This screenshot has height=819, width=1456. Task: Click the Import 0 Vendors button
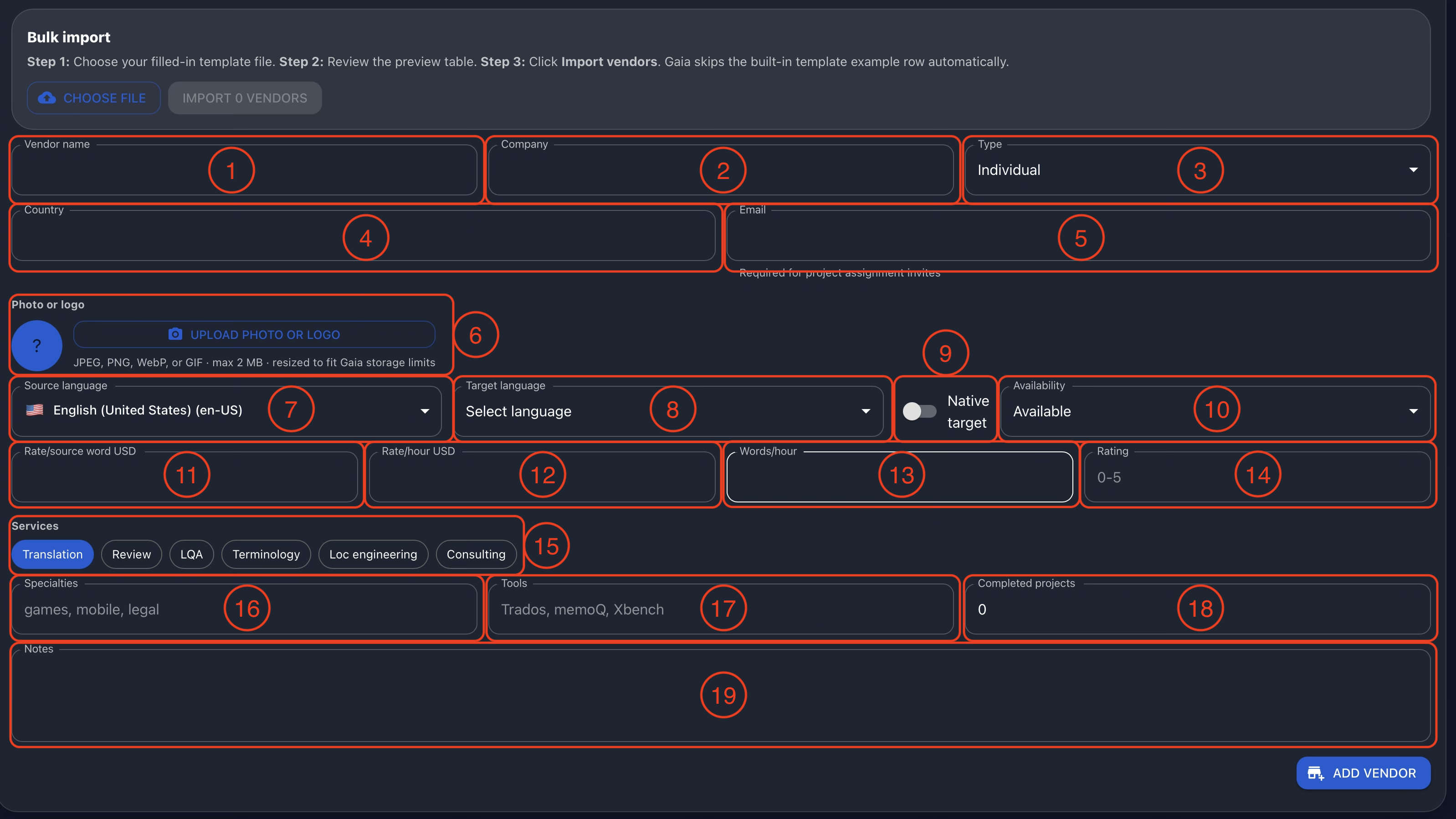coord(245,98)
